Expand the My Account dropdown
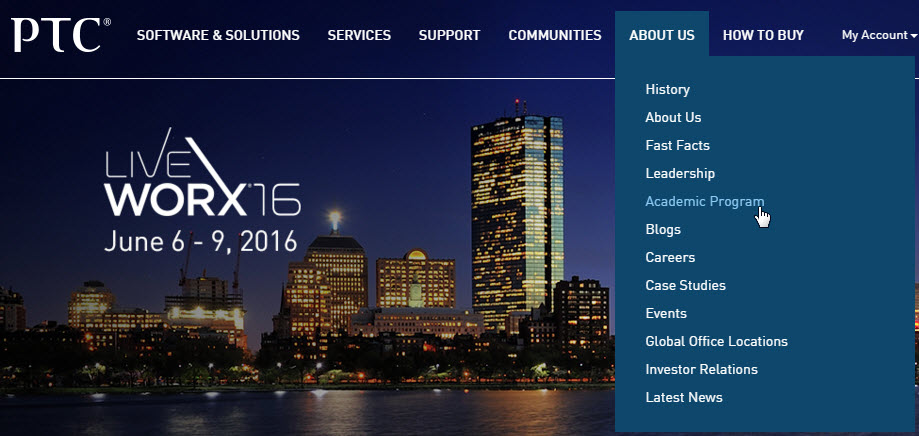919x436 pixels. 879,35
